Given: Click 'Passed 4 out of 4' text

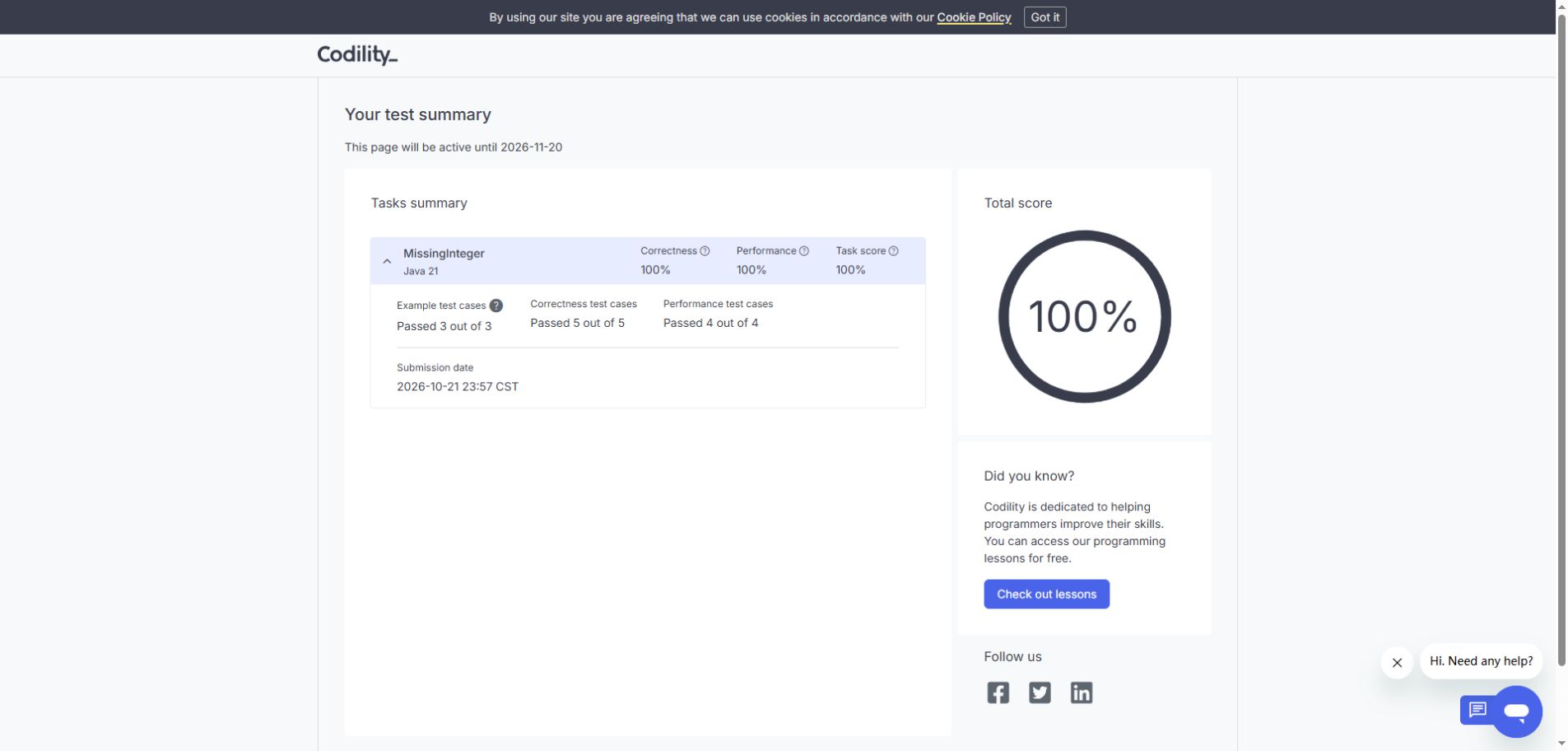Looking at the screenshot, I should pyautogui.click(x=710, y=323).
